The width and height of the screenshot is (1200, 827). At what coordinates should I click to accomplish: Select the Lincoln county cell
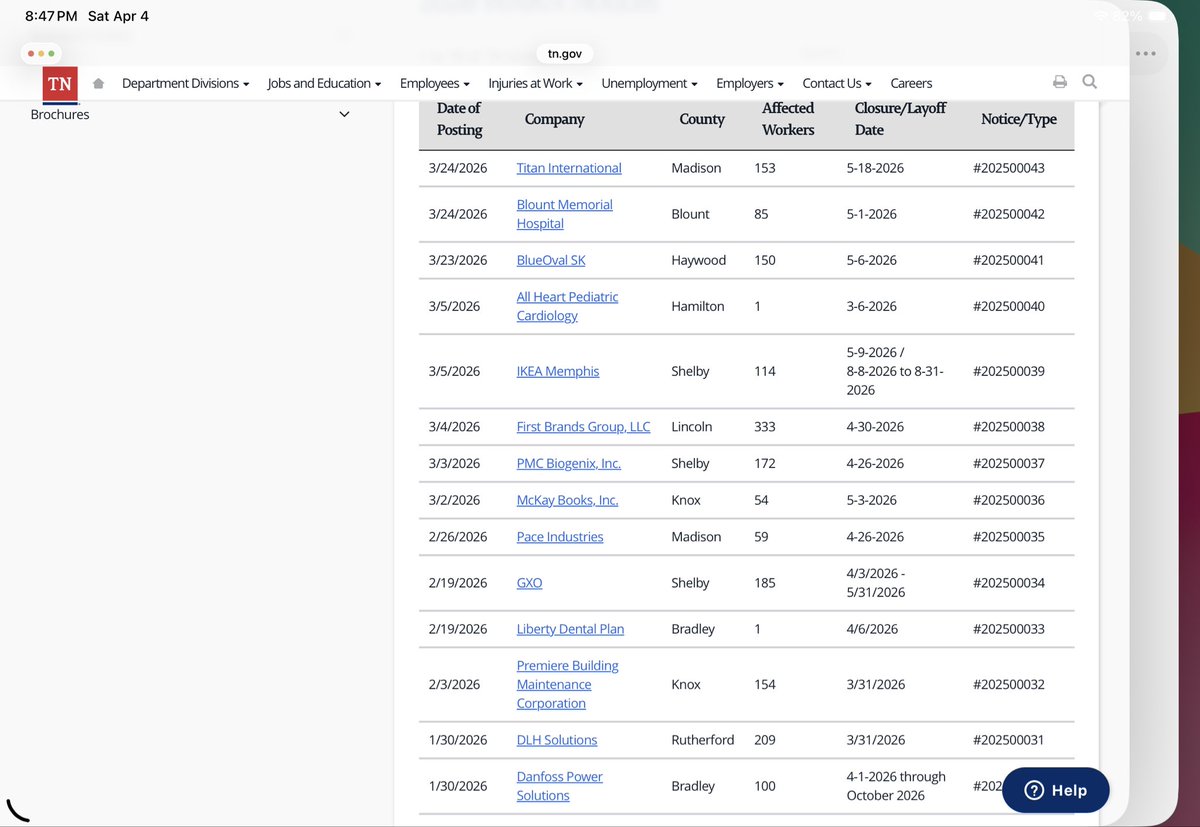(692, 426)
